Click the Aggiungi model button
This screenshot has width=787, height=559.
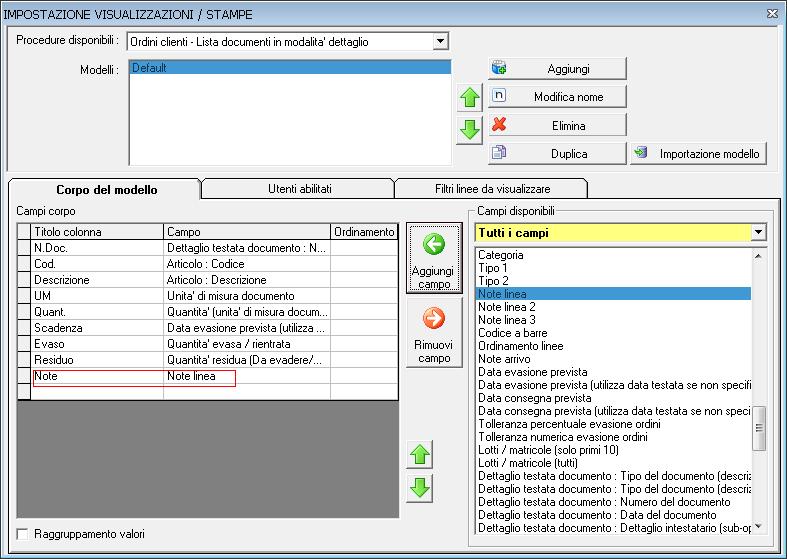tap(557, 68)
